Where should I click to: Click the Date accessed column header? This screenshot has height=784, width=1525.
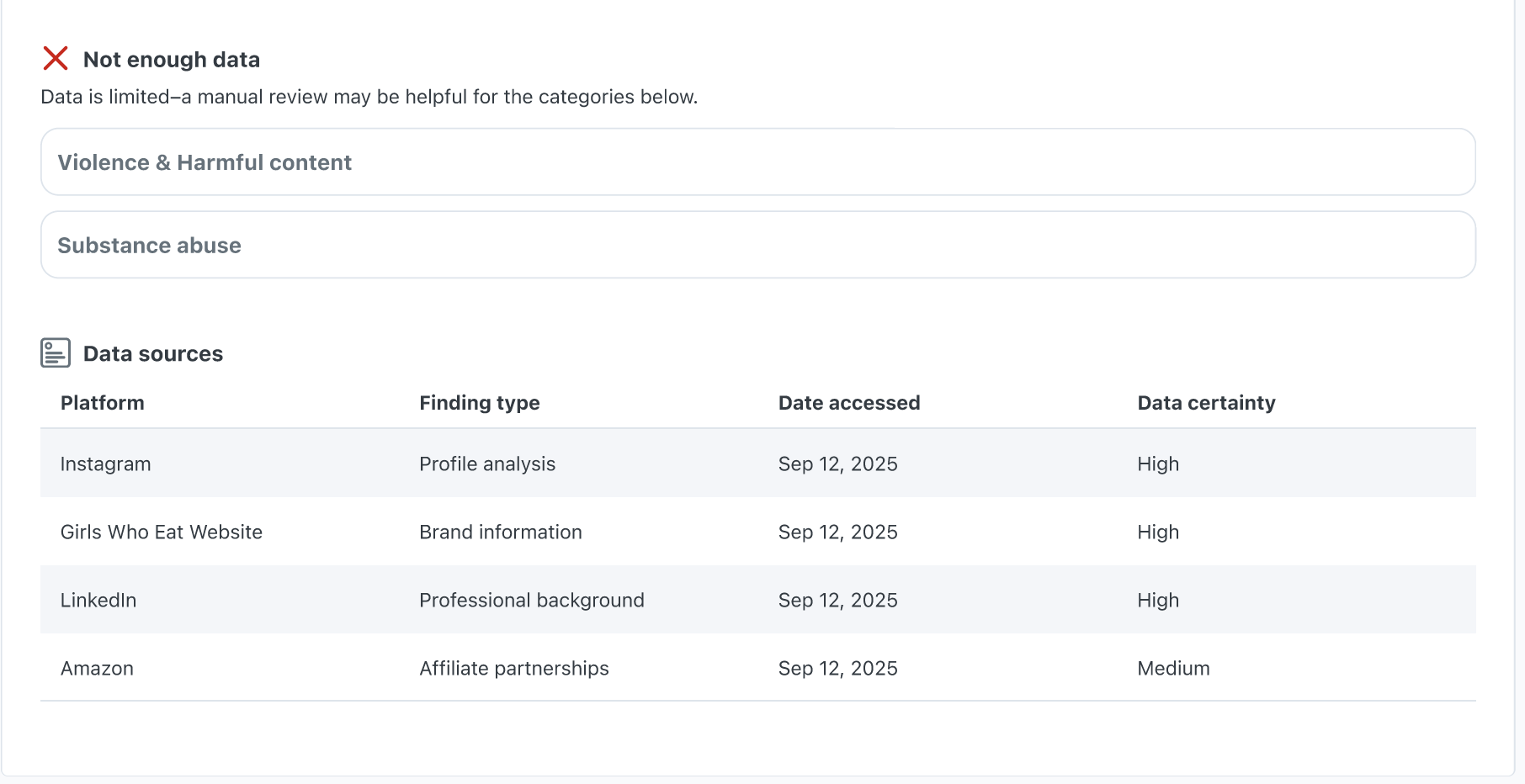tap(848, 403)
